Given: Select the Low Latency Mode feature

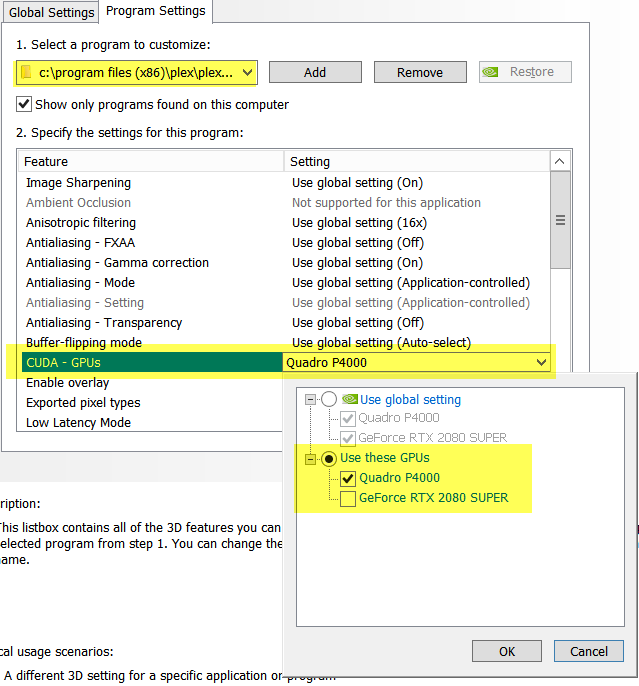Looking at the screenshot, I should [79, 423].
